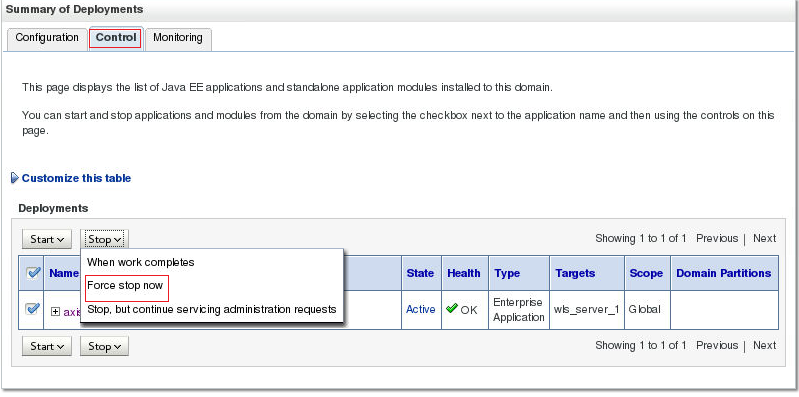The width and height of the screenshot is (799, 397).
Task: Open the top Start dropdown button
Action: [x=47, y=239]
